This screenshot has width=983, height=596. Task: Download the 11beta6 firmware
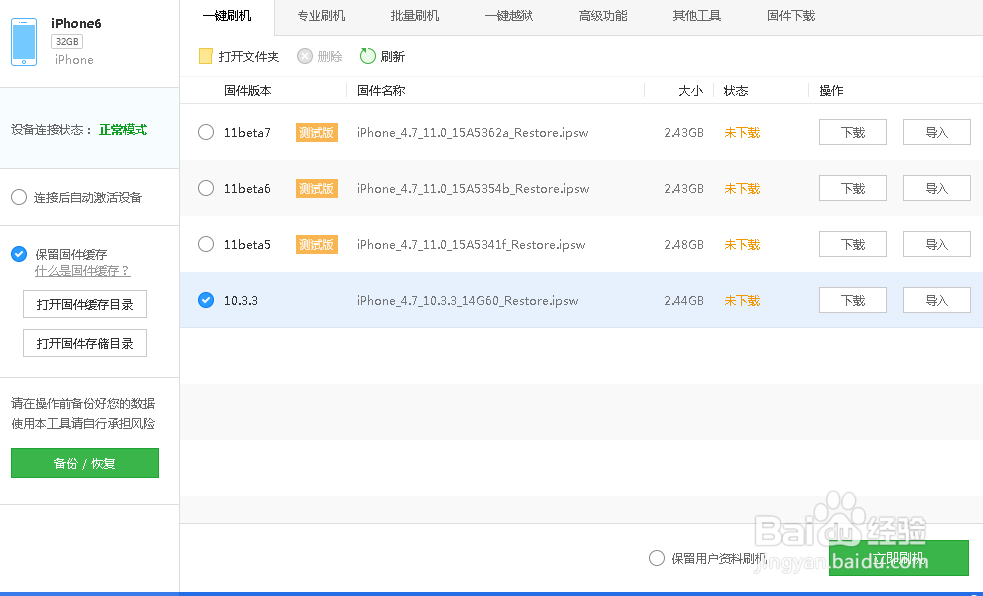(853, 188)
